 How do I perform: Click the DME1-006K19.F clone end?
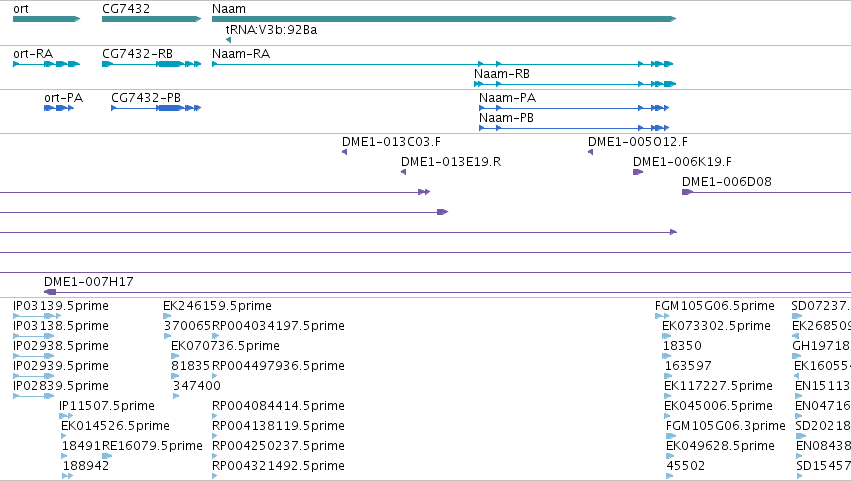638,172
